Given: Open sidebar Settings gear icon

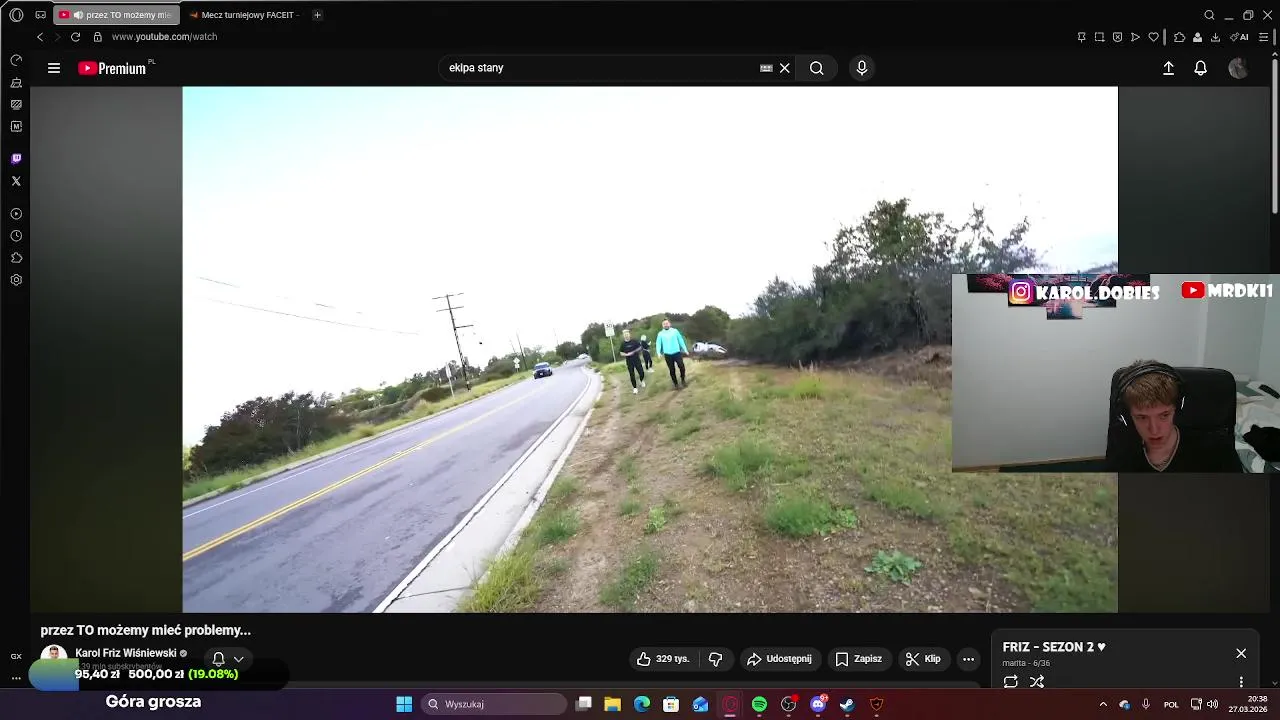Looking at the screenshot, I should (x=16, y=280).
